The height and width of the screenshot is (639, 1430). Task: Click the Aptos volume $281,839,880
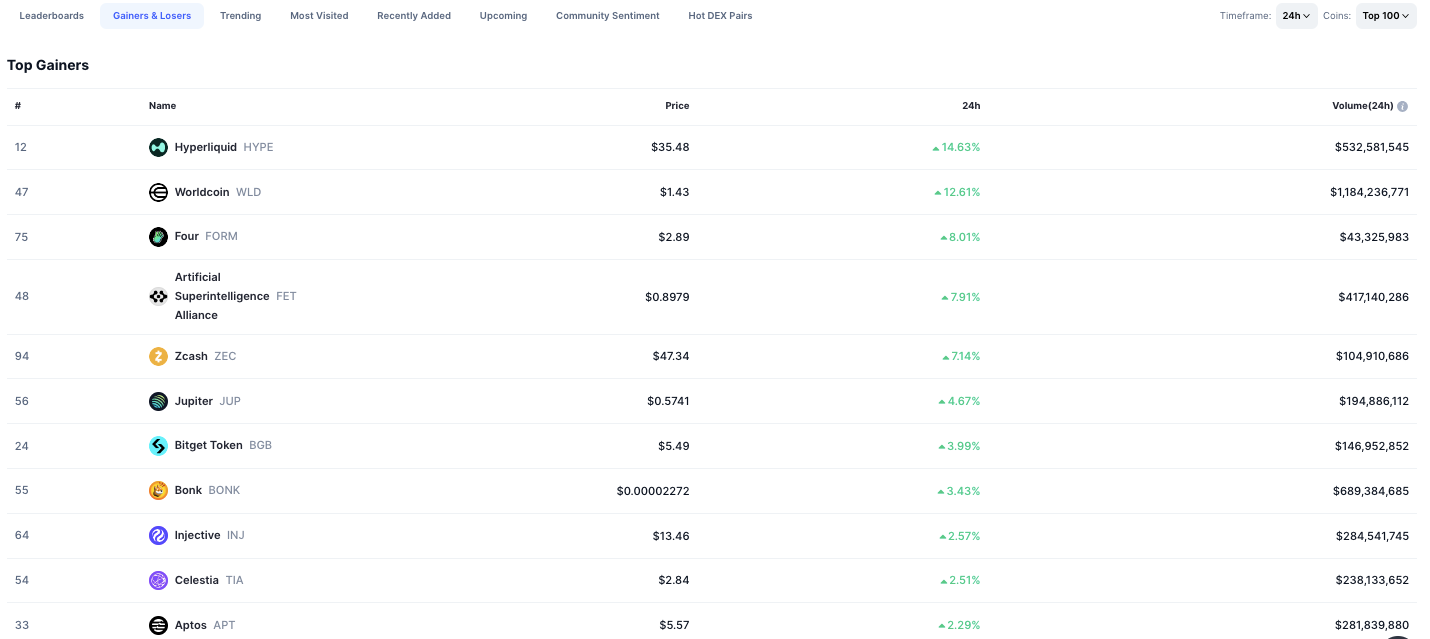tap(1372, 625)
